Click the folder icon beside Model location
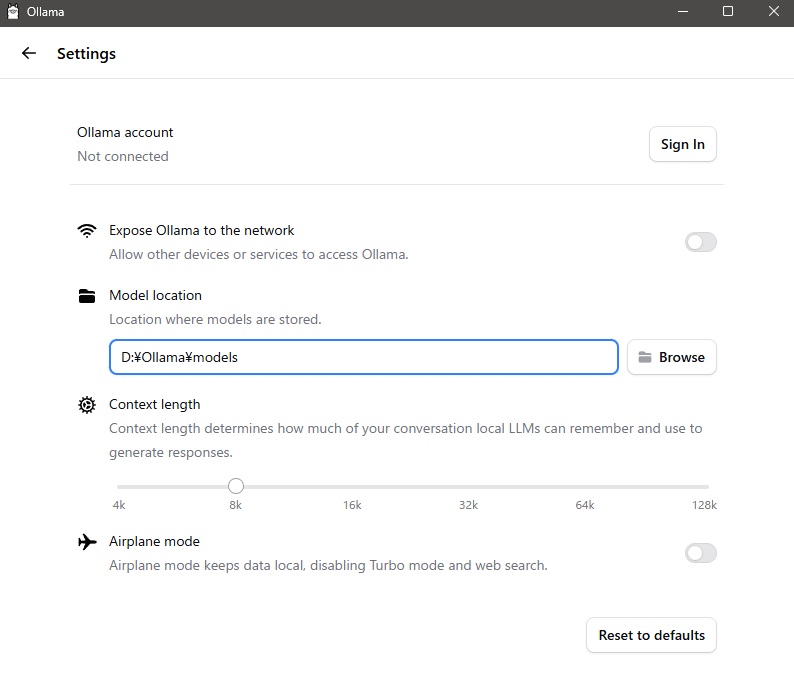The width and height of the screenshot is (794, 698). pos(87,296)
